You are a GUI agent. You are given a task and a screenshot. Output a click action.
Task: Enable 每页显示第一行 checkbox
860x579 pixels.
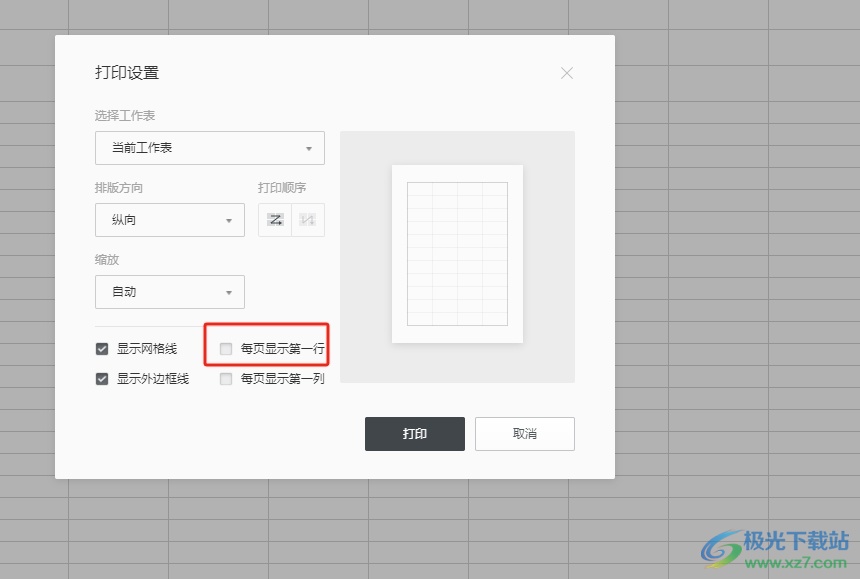pos(225,349)
